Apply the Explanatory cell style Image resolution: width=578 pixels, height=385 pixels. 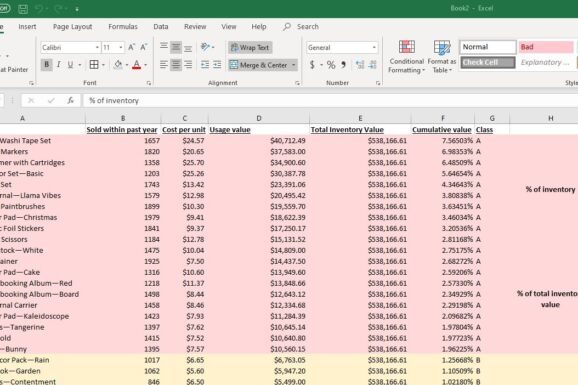546,62
